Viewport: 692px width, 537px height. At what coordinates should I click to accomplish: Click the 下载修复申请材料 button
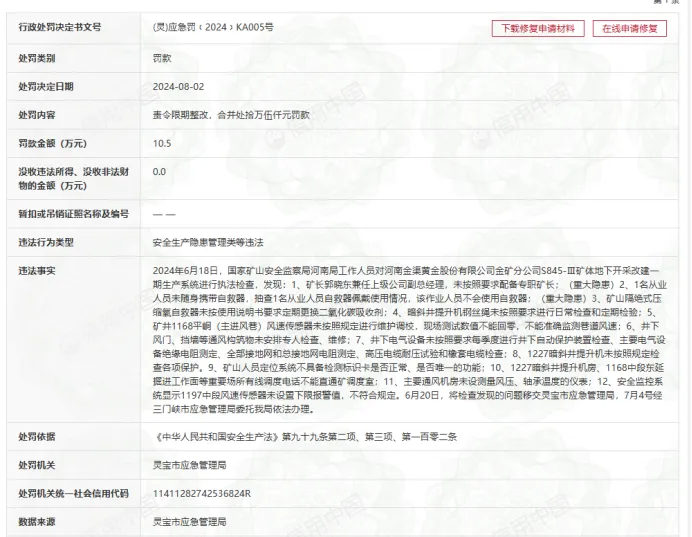[x=538, y=29]
